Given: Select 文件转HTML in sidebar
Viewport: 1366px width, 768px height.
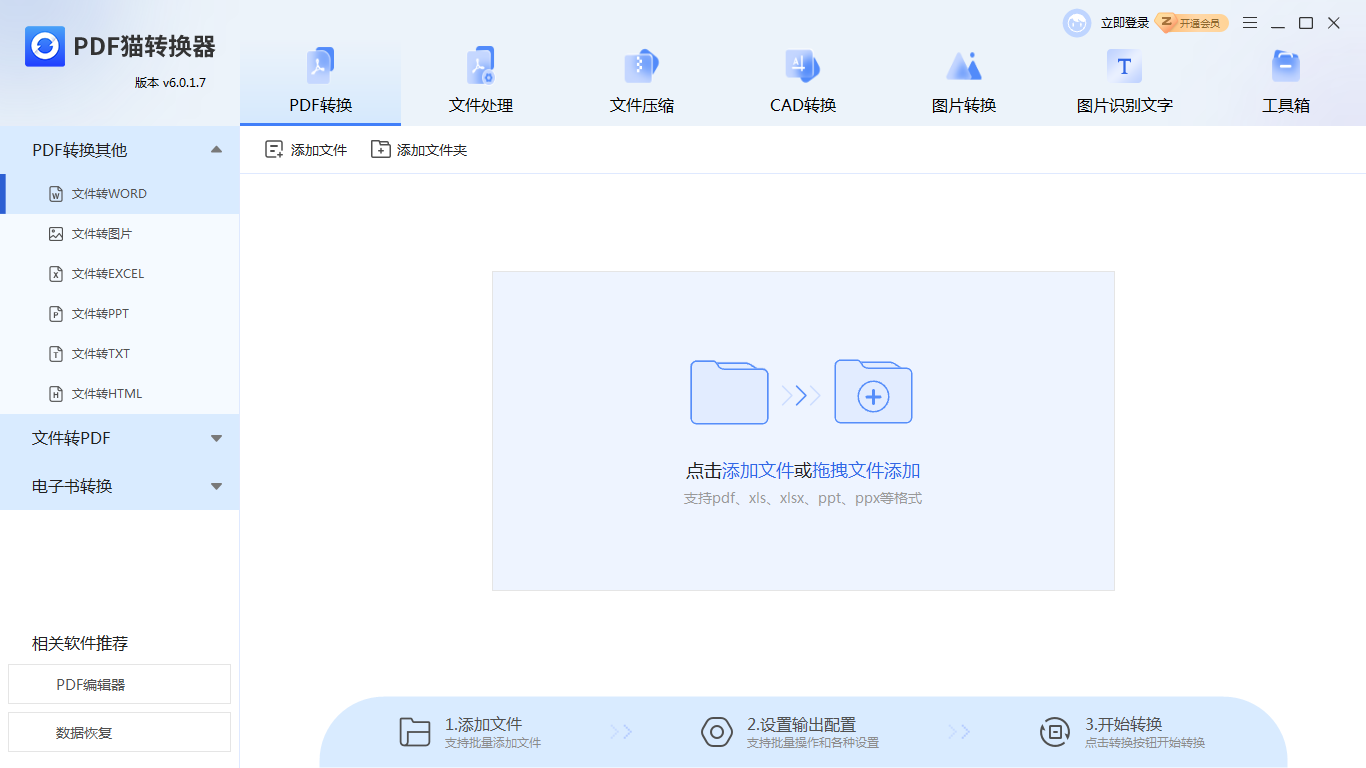Looking at the screenshot, I should point(120,394).
